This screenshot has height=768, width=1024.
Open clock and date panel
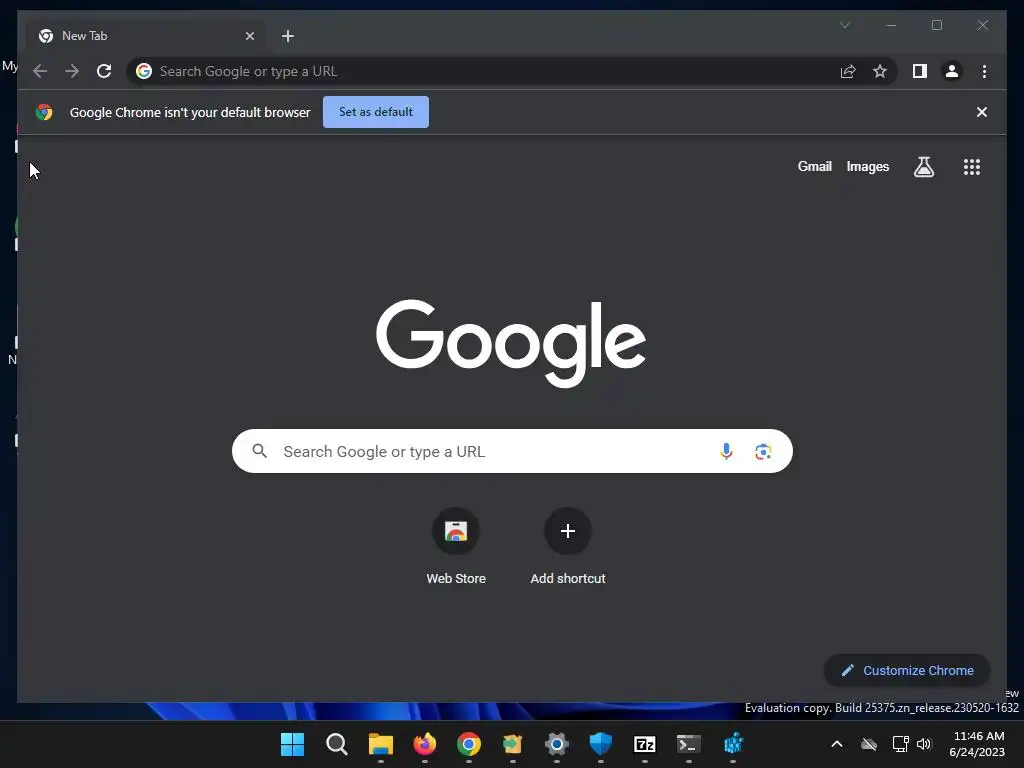(x=978, y=744)
